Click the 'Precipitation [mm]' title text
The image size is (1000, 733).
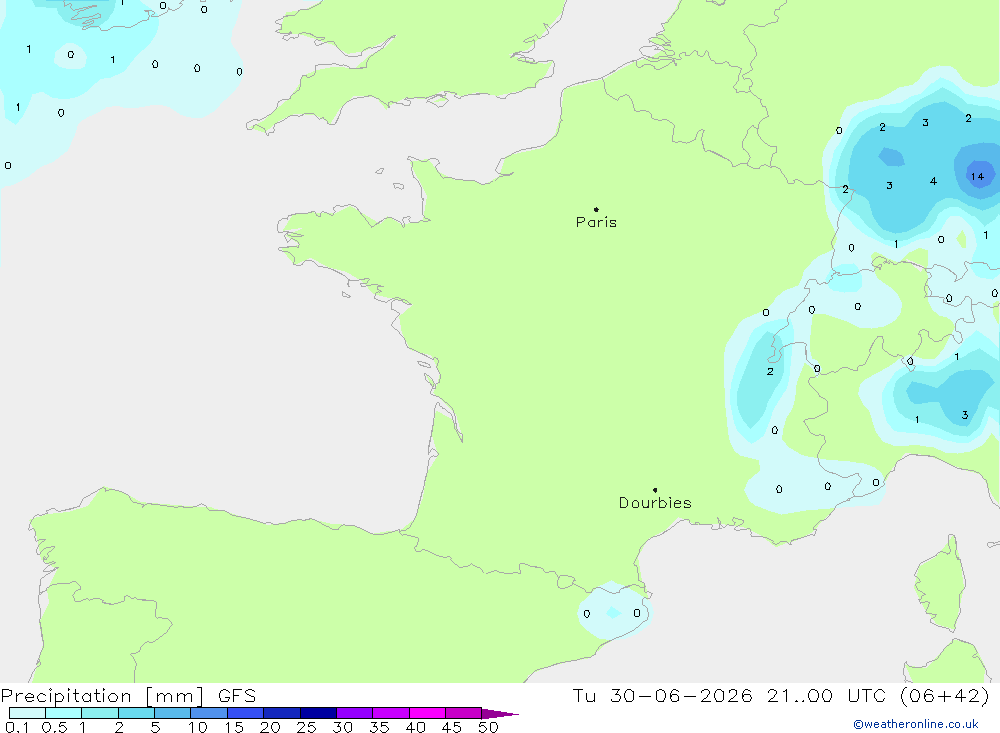(102, 696)
